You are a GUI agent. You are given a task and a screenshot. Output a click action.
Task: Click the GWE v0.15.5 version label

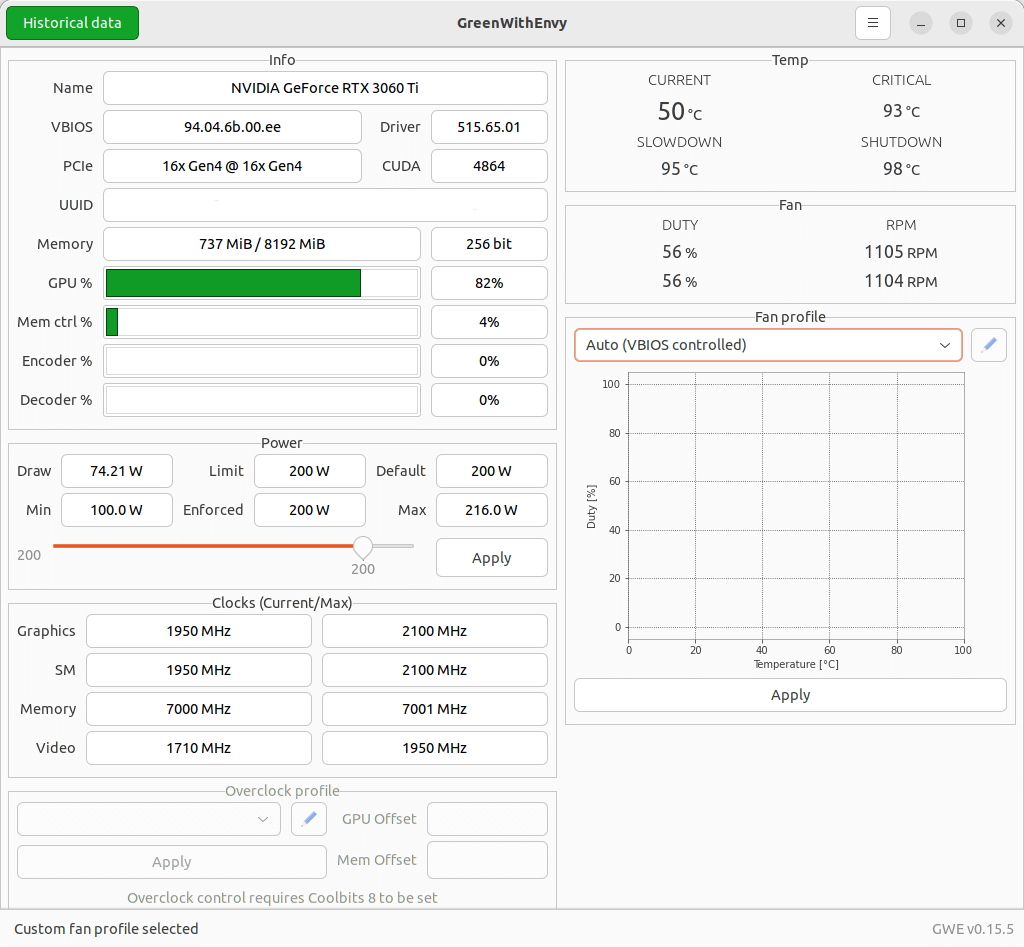pos(972,929)
